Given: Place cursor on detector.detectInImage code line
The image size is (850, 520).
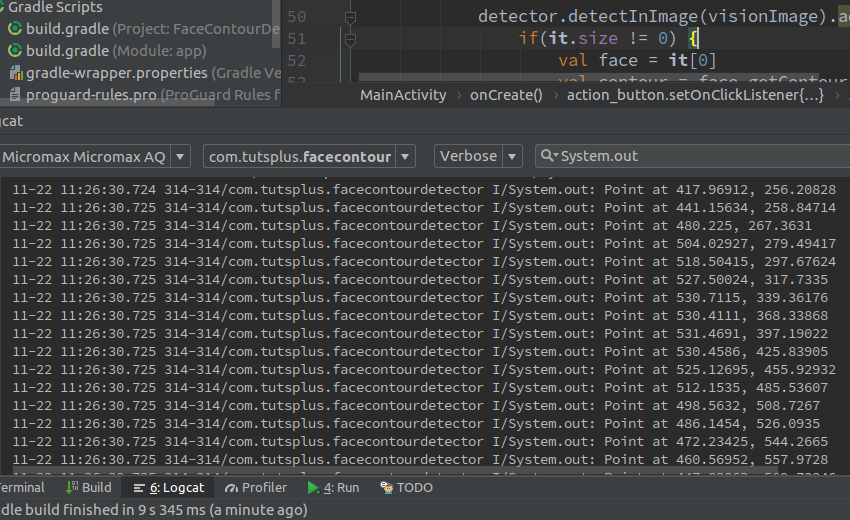Looking at the screenshot, I should coord(664,17).
